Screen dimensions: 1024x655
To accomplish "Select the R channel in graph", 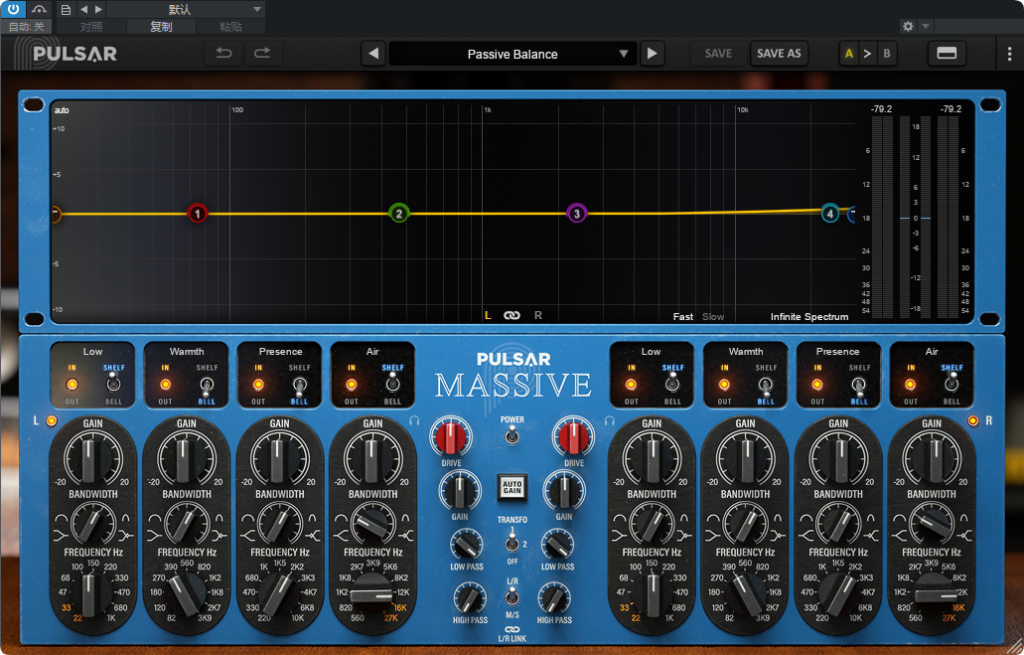I will click(538, 315).
